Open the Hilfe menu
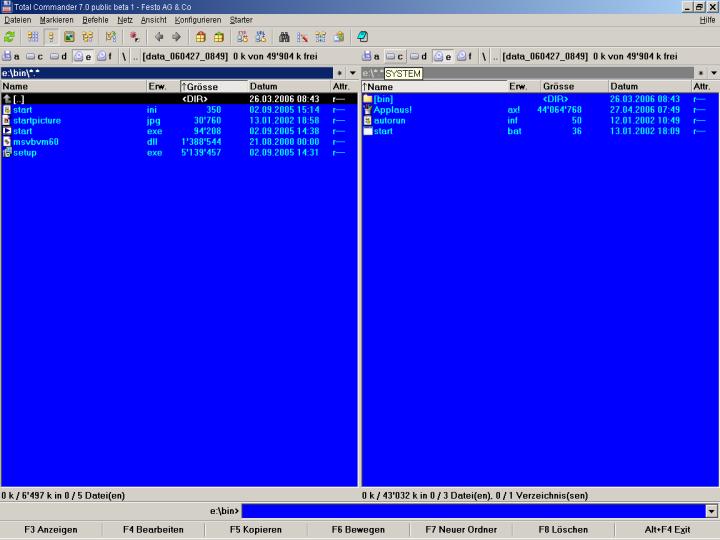 [x=707, y=20]
